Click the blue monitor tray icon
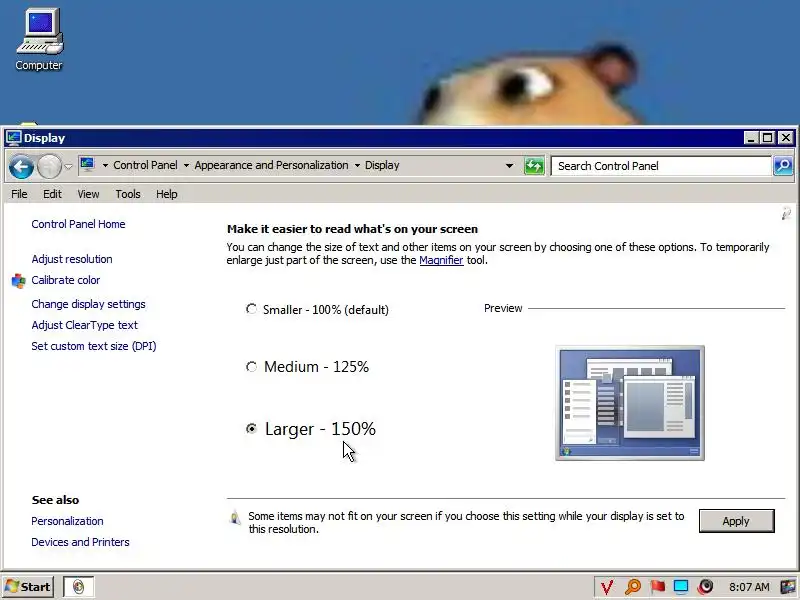Screen dimensions: 800x600 [x=681, y=587]
